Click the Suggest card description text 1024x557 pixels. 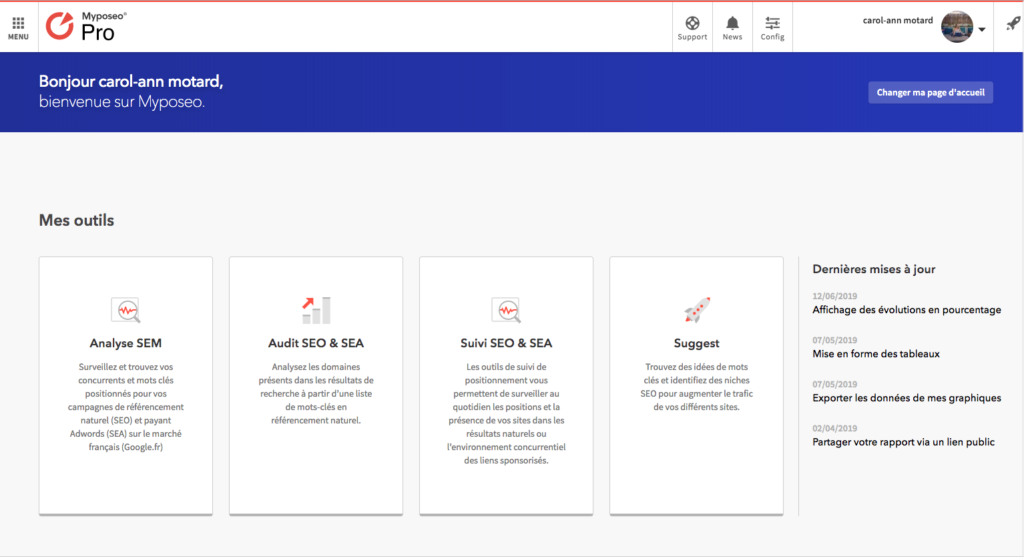tap(696, 387)
